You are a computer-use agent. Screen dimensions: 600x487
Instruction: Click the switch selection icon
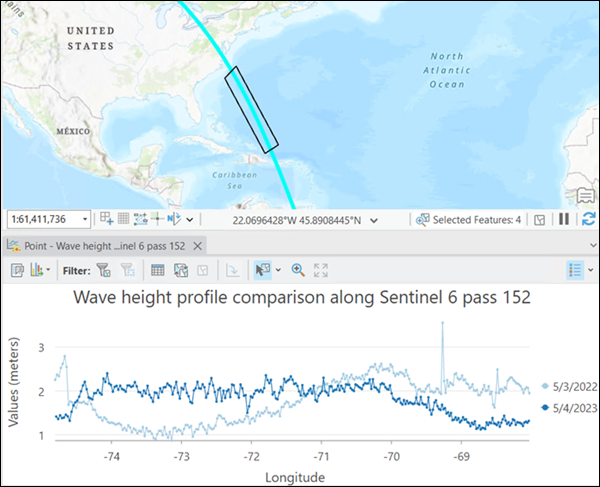[181, 270]
